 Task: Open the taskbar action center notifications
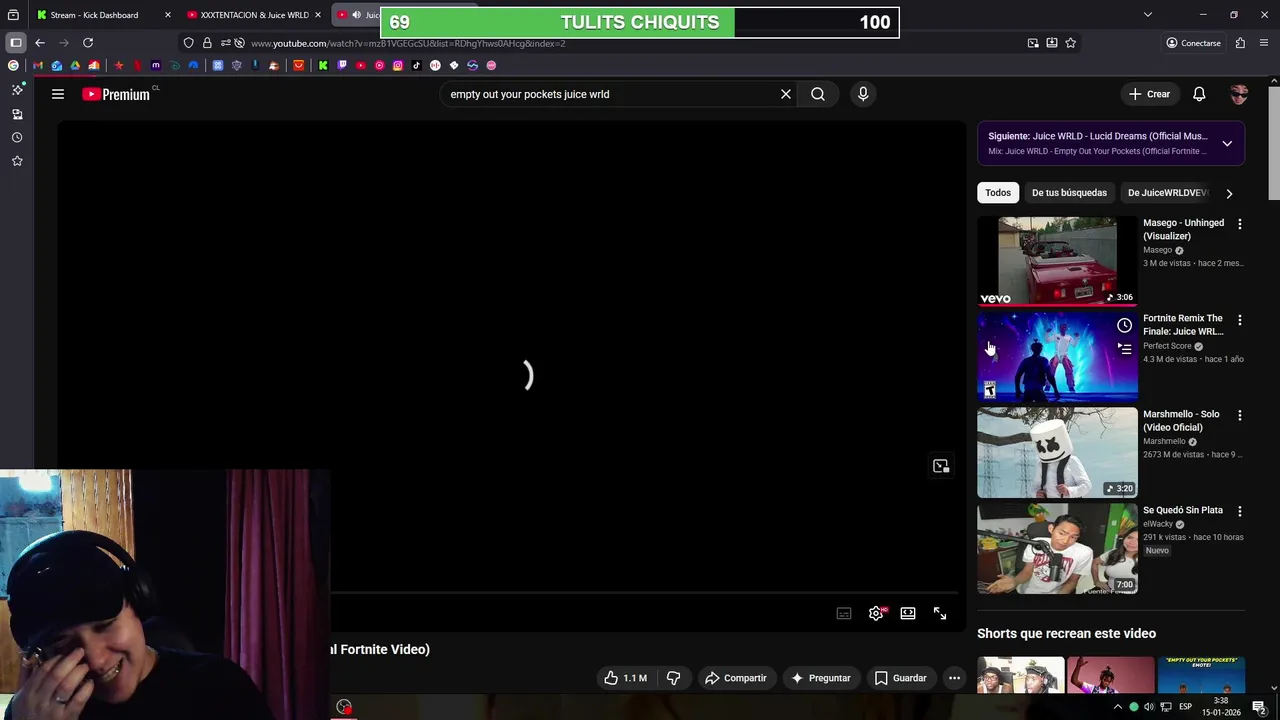(1259, 707)
